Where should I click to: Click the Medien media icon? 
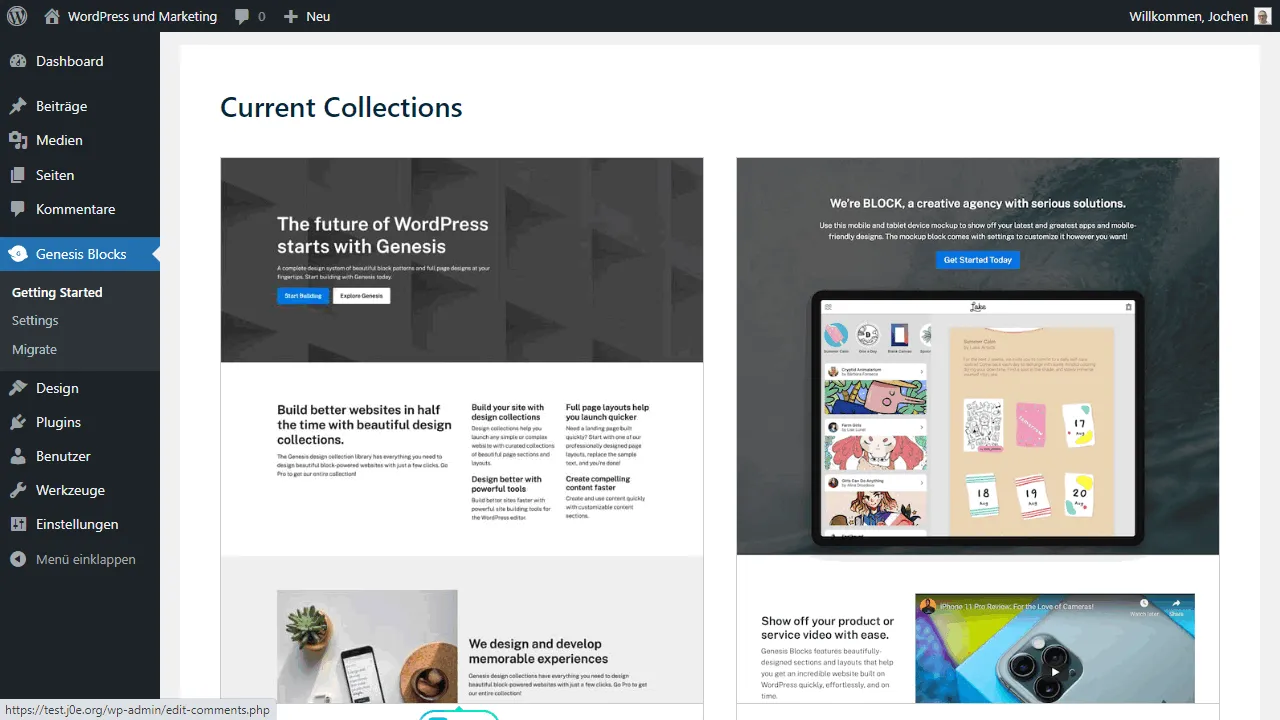[x=18, y=140]
